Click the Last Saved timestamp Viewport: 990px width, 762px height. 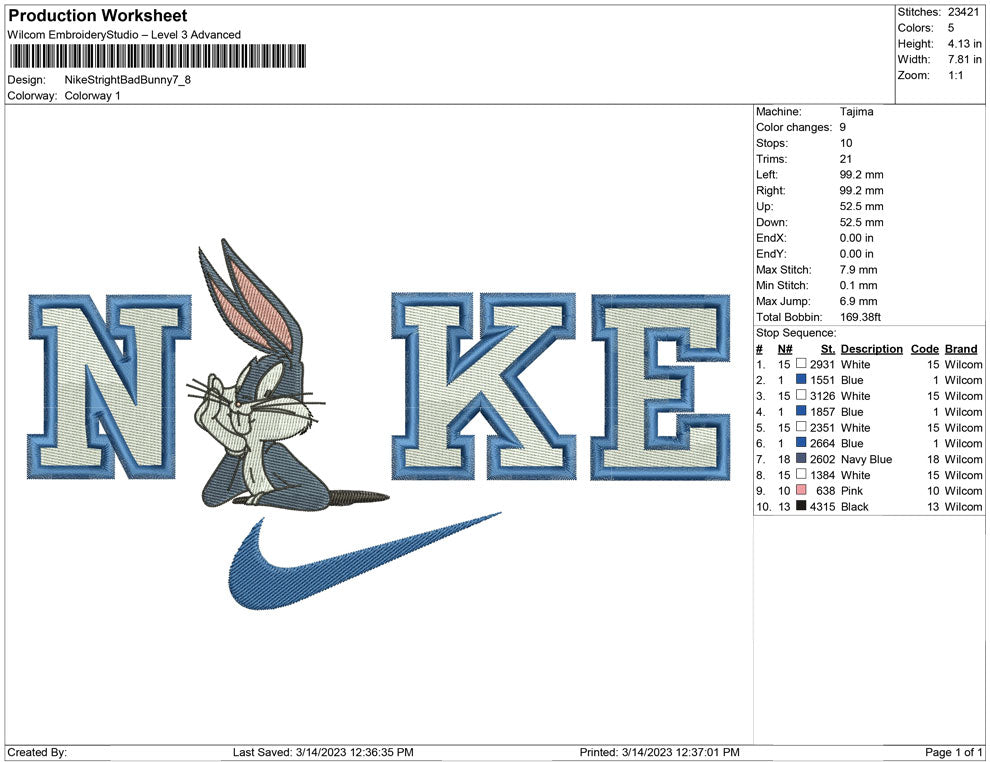coord(323,752)
